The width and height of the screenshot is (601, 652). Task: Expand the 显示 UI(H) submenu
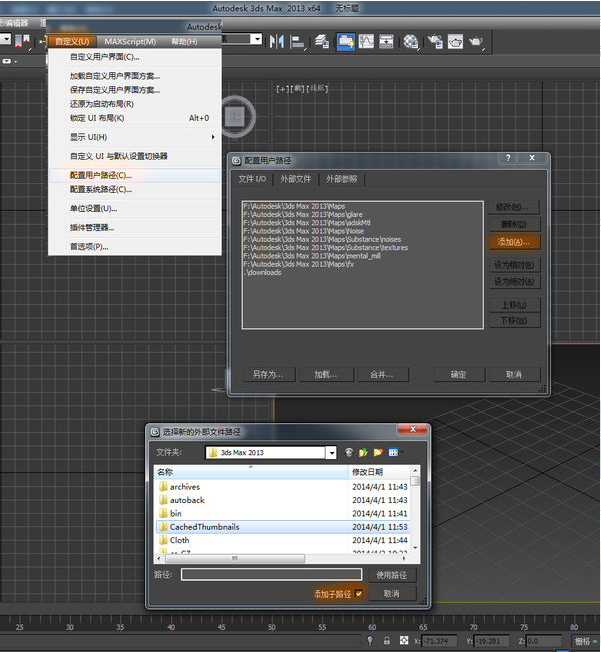coord(135,137)
